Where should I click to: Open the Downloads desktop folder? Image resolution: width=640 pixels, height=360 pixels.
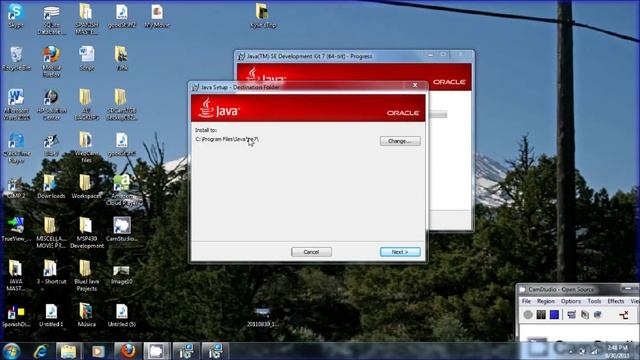click(x=51, y=187)
